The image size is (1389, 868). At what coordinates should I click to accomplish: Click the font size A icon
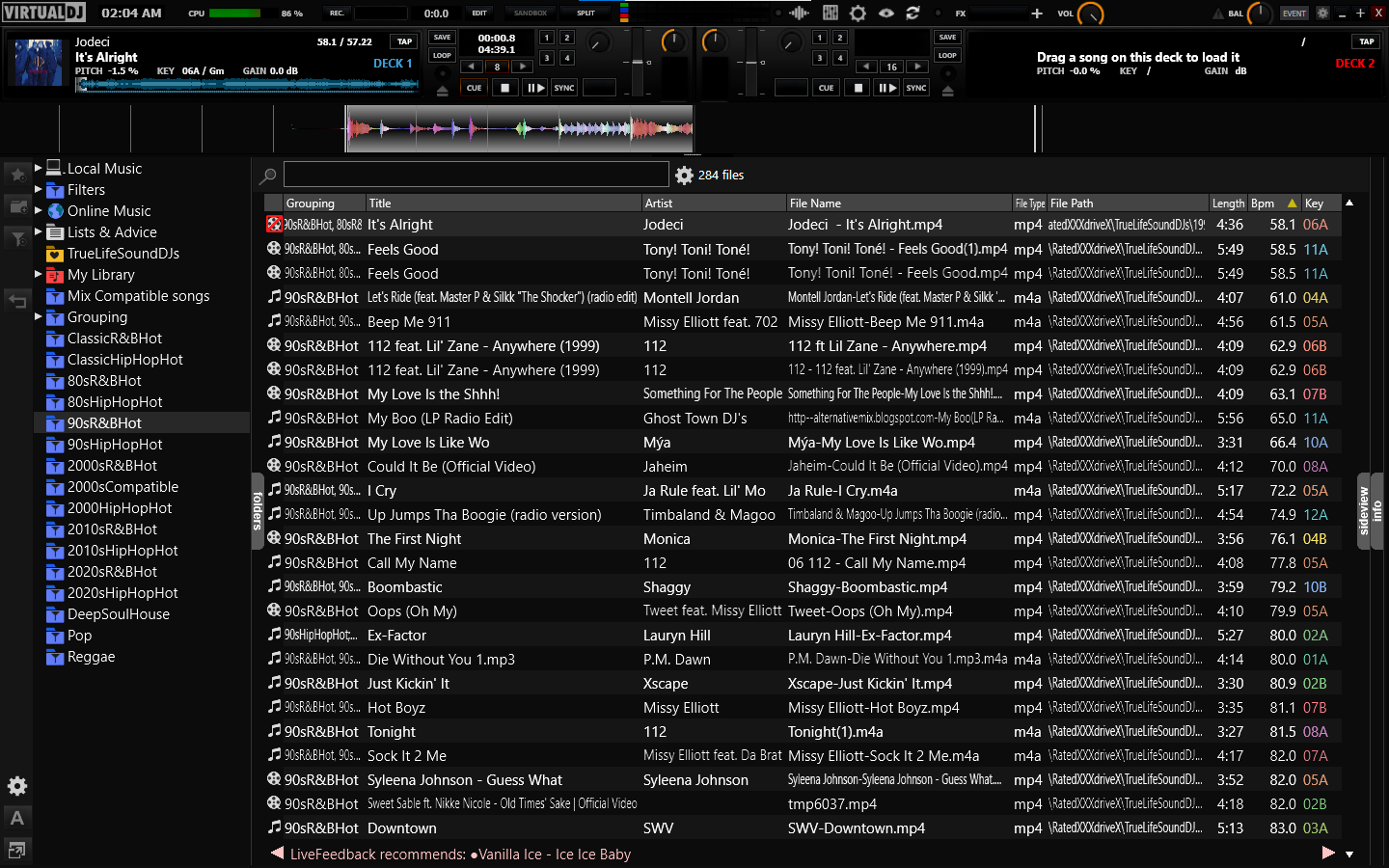click(x=17, y=818)
